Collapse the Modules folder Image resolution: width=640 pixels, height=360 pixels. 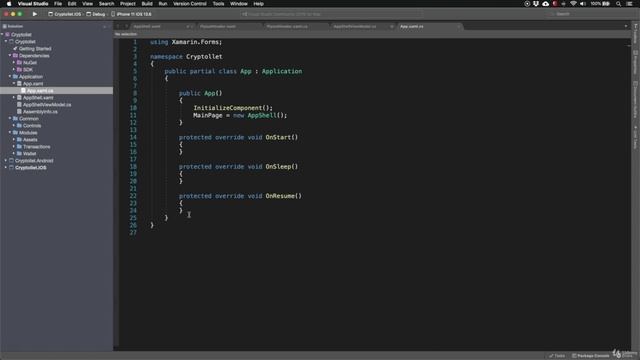pos(10,132)
